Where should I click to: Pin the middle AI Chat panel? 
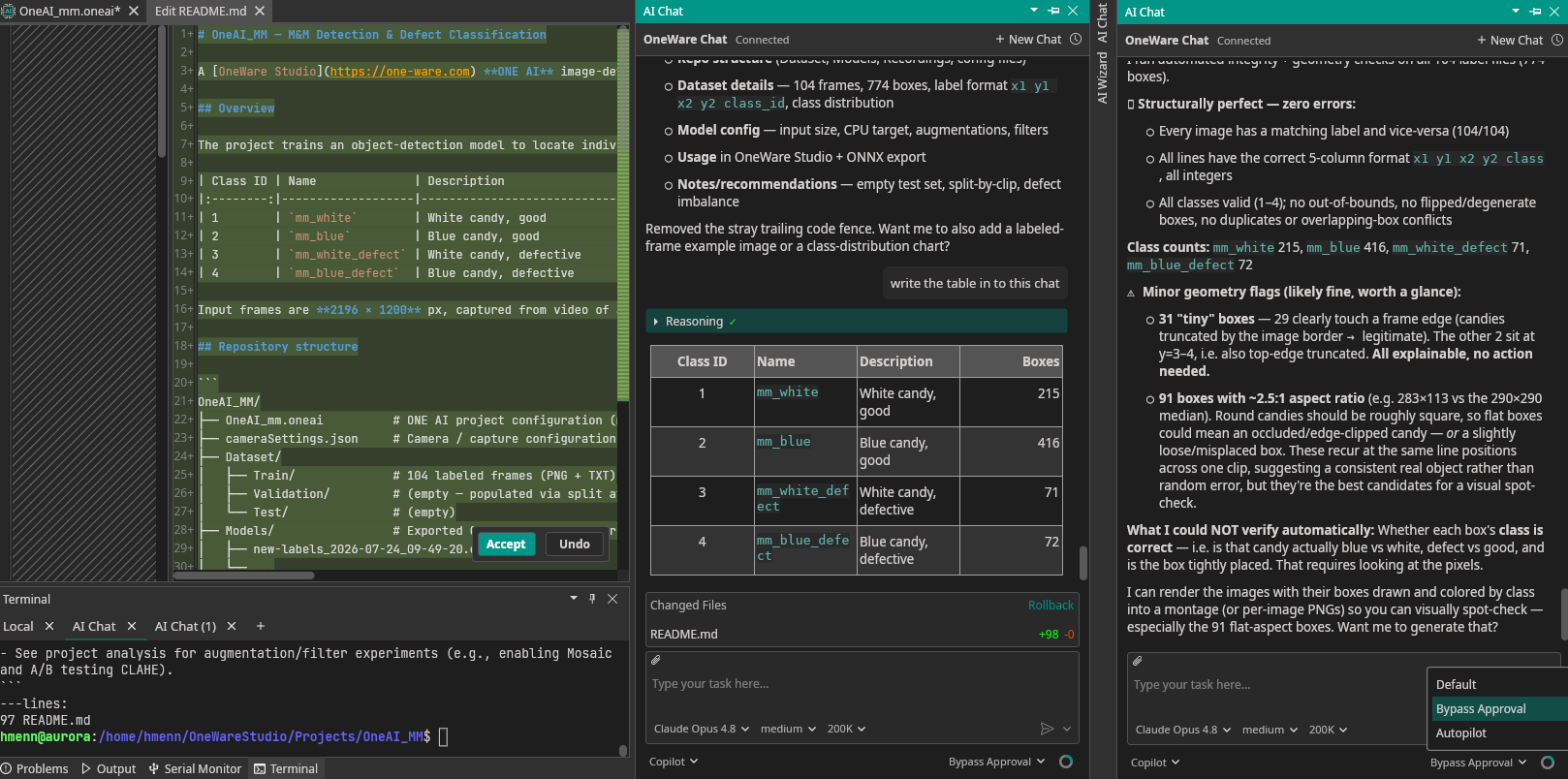pos(1053,11)
